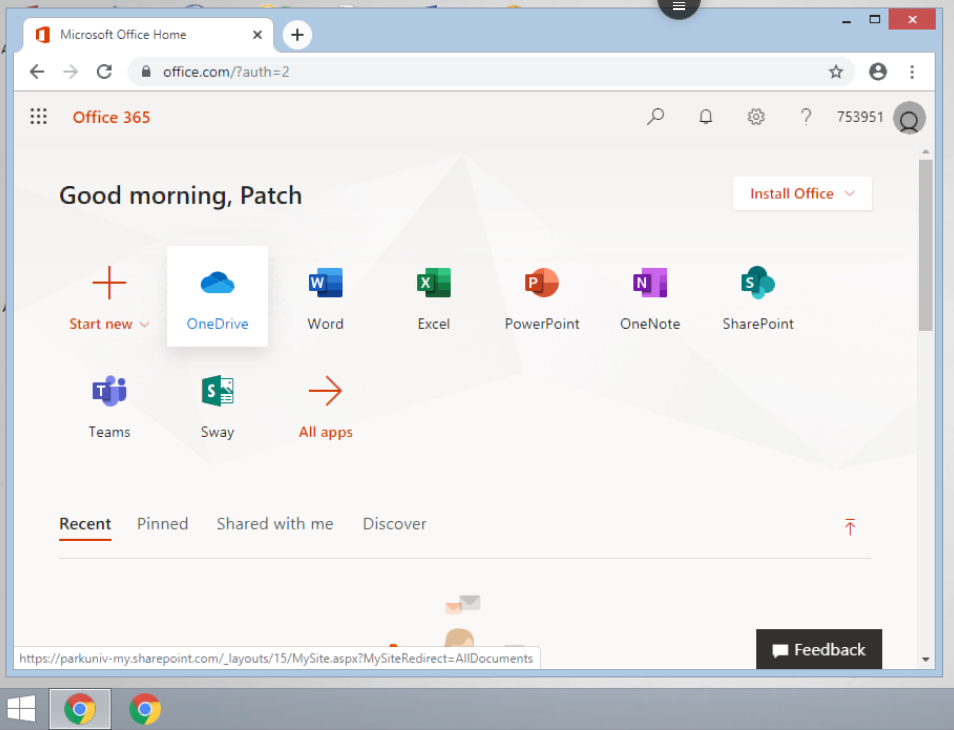Image resolution: width=954 pixels, height=730 pixels.
Task: Open Chrome profile icon in toolbar
Action: tap(877, 72)
